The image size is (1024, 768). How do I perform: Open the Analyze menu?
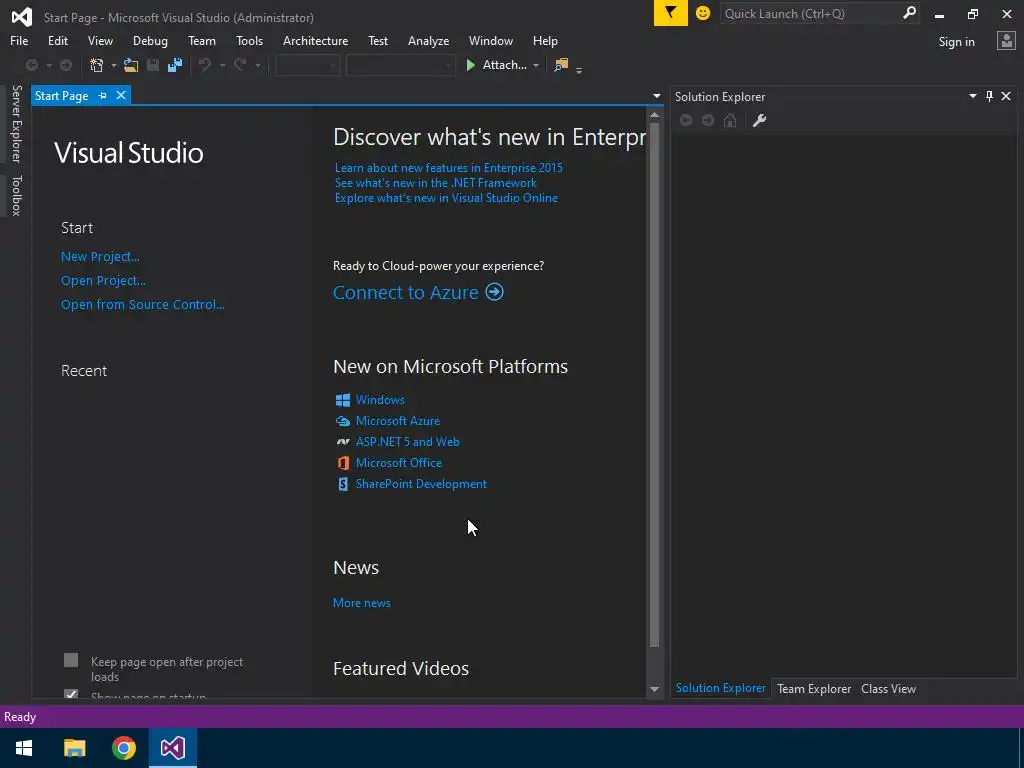click(x=428, y=40)
